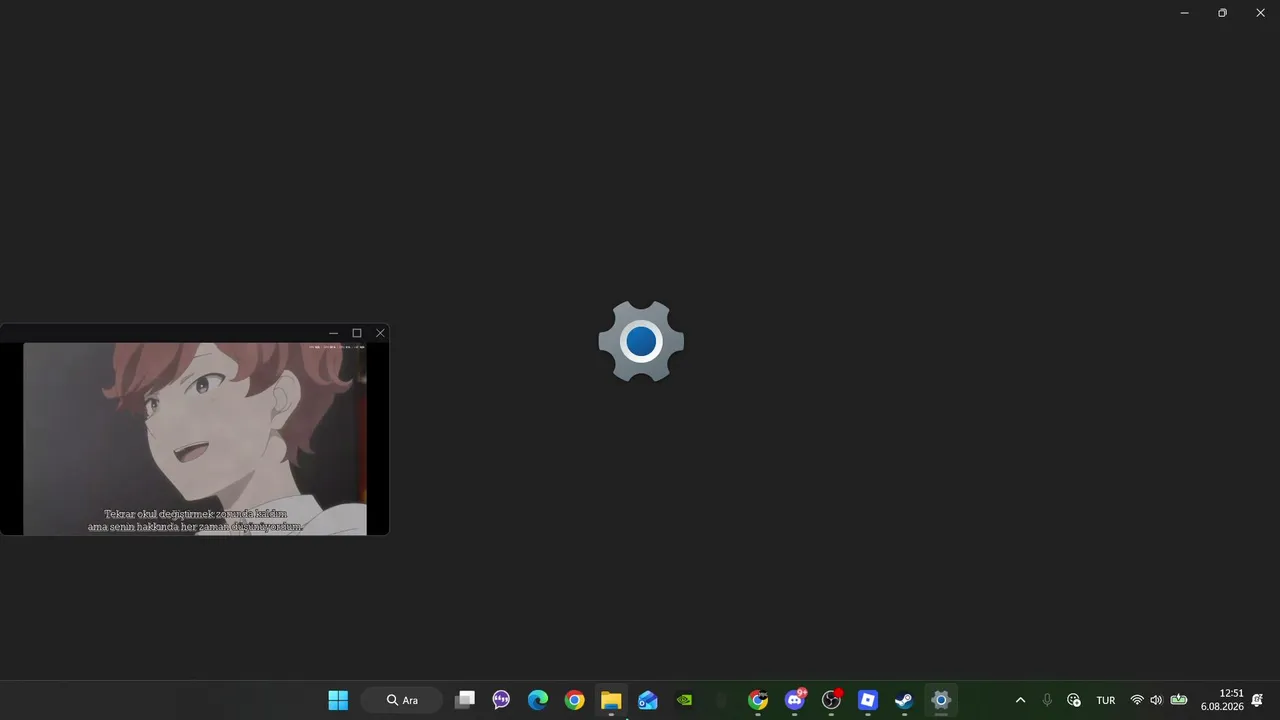Open the volume speaker control
The width and height of the screenshot is (1280, 720).
[x=1157, y=700]
